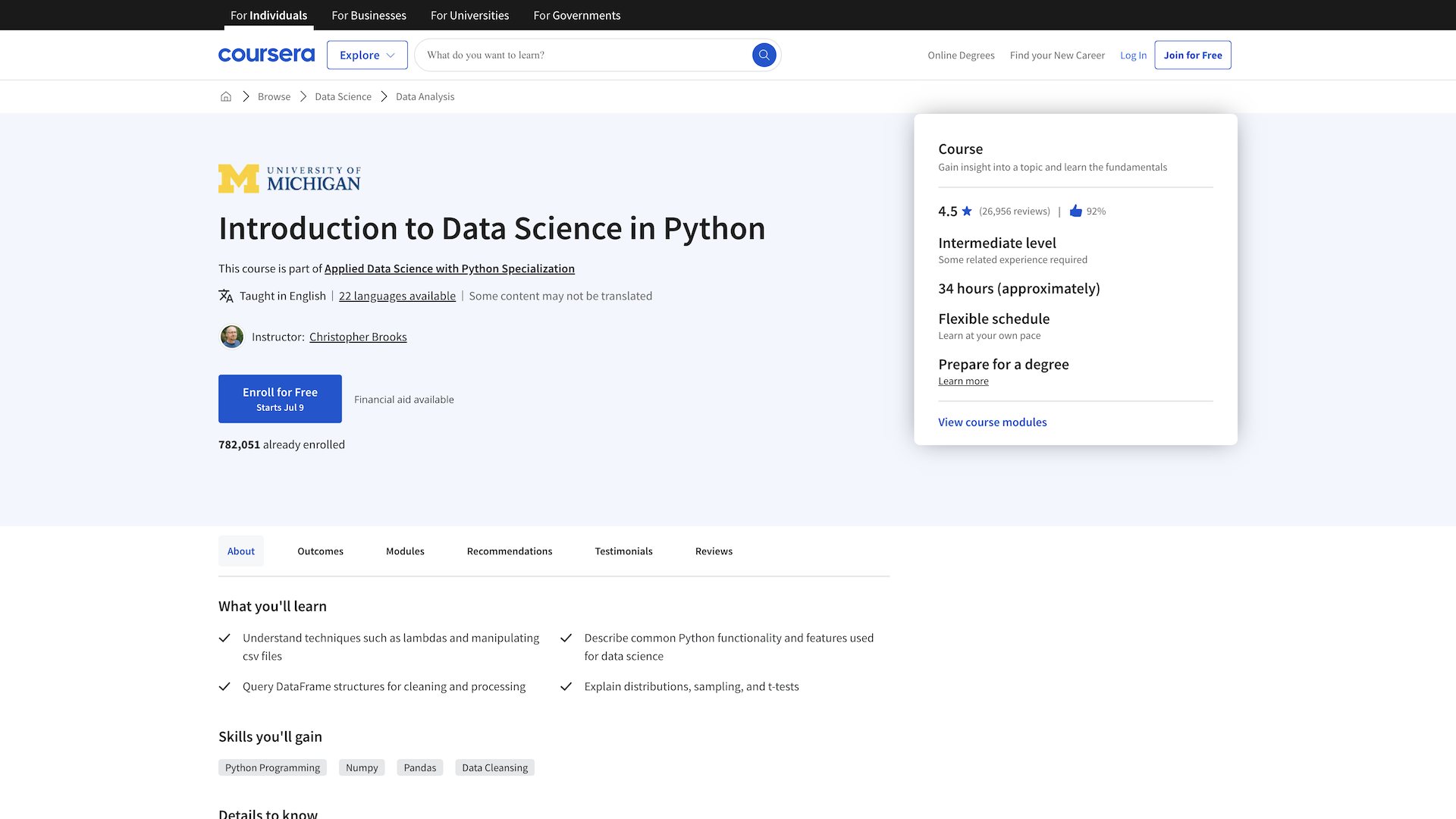Click the blue rating star icon
This screenshot has height=819, width=1456.
[x=967, y=211]
